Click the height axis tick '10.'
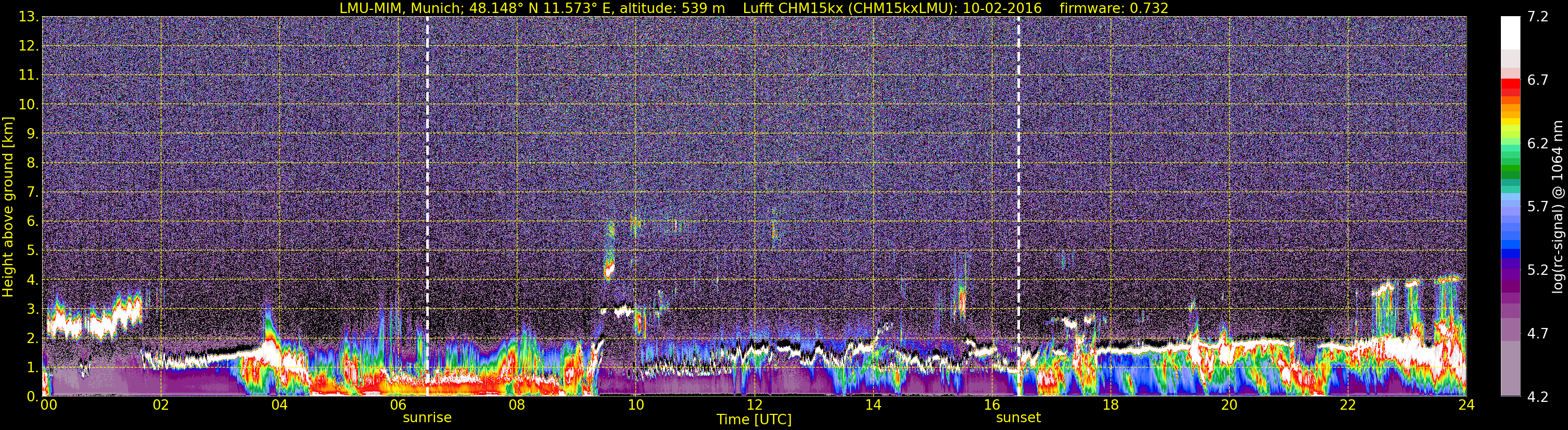 click(29, 104)
